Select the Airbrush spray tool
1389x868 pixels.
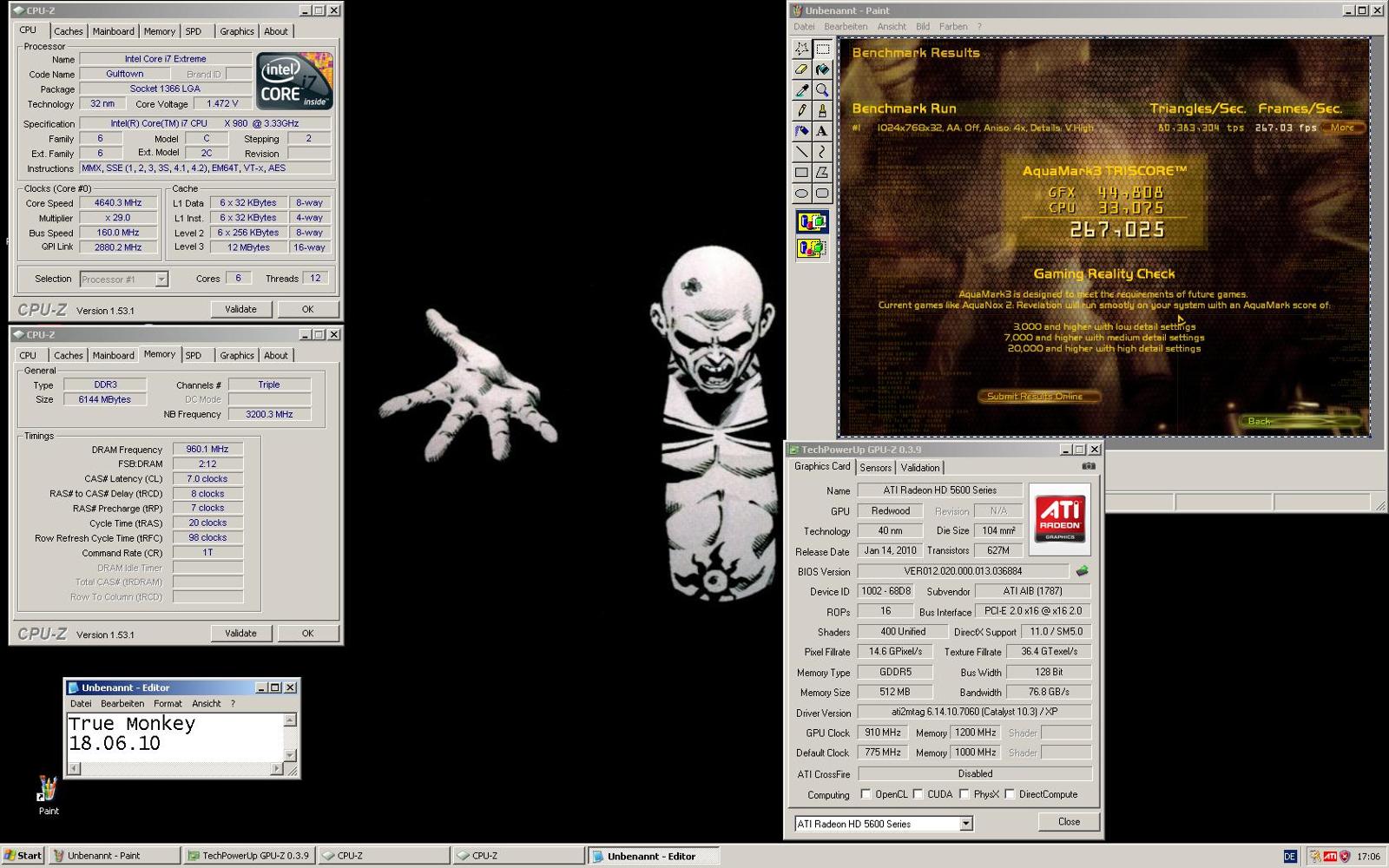pyautogui.click(x=801, y=132)
